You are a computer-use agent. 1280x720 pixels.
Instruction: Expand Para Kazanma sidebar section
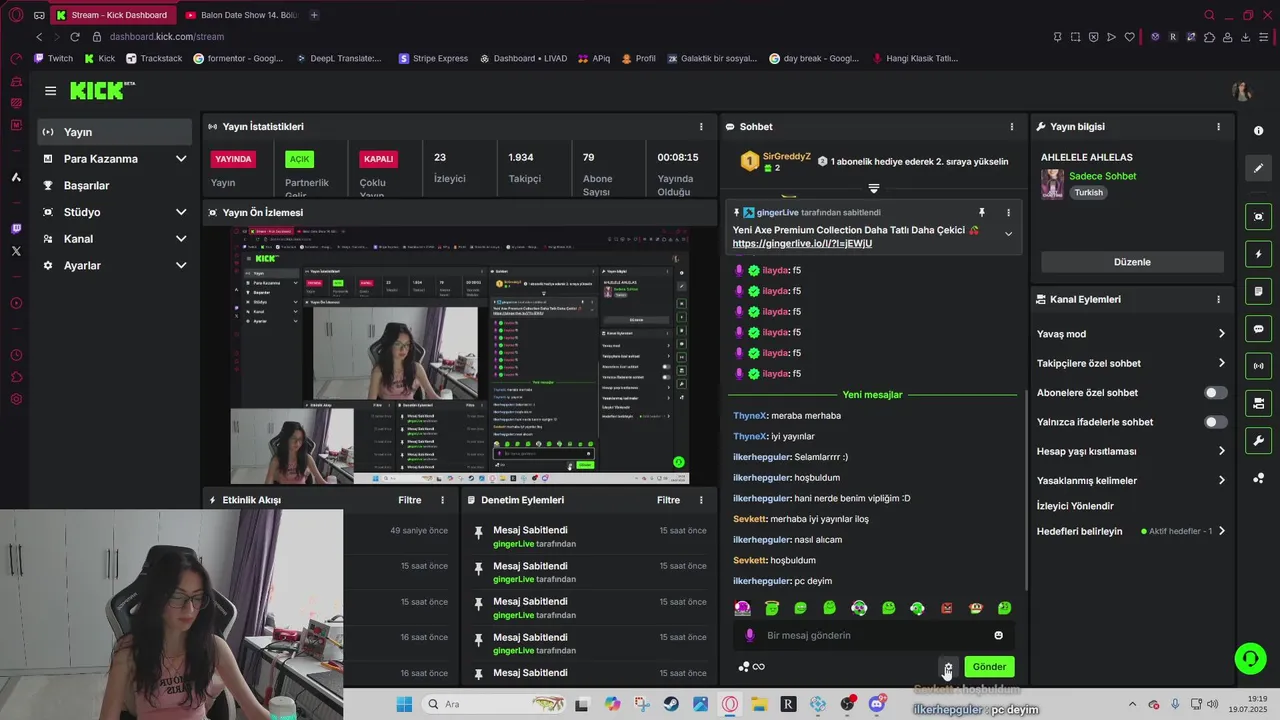point(115,159)
